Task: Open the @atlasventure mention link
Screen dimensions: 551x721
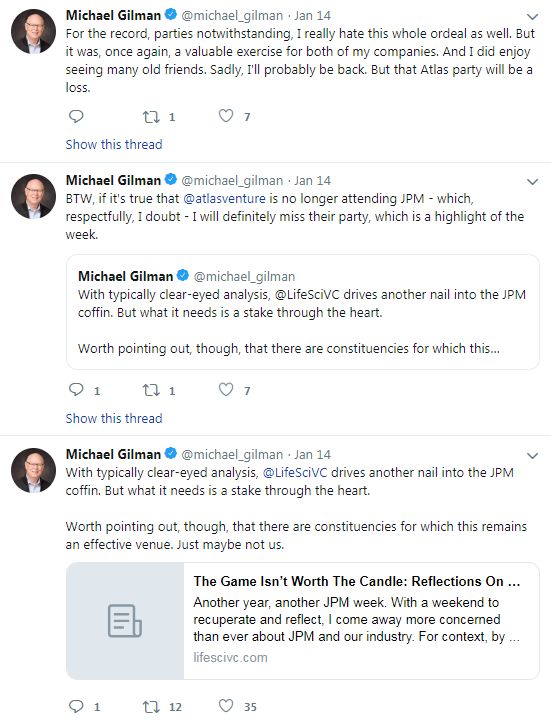Action: tap(224, 199)
